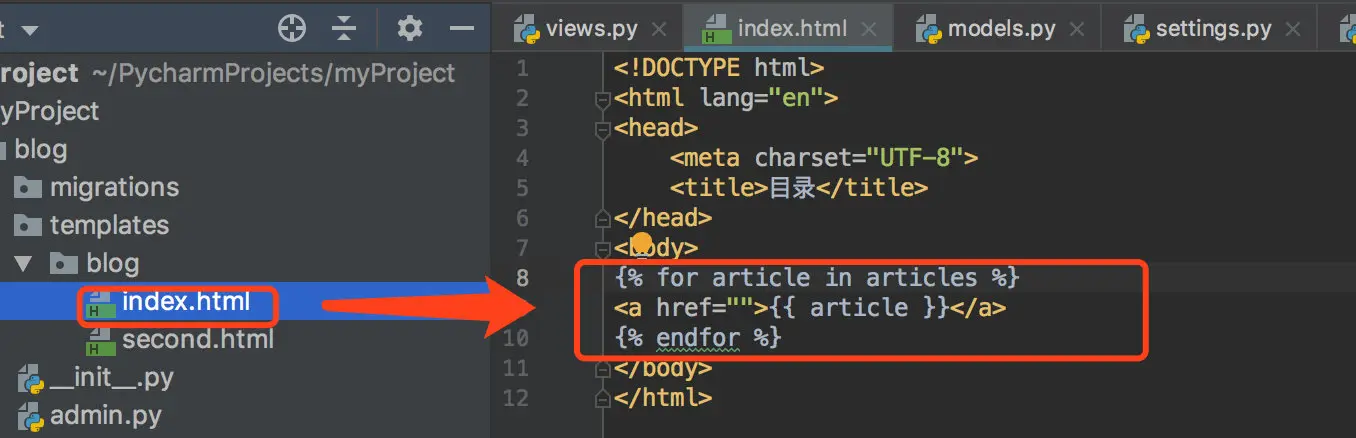The width and height of the screenshot is (1356, 438).
Task: Click the endfor template tag
Action: pos(697,338)
